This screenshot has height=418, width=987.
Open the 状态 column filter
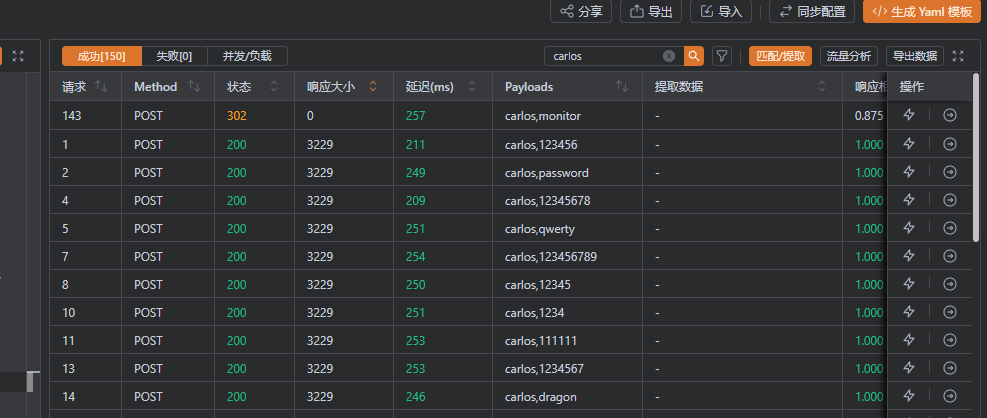coord(273,87)
